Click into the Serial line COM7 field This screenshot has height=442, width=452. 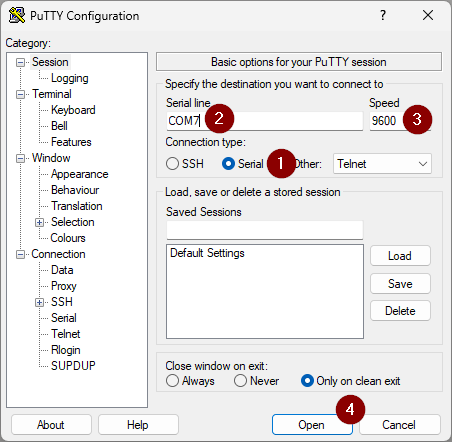pyautogui.click(x=265, y=121)
